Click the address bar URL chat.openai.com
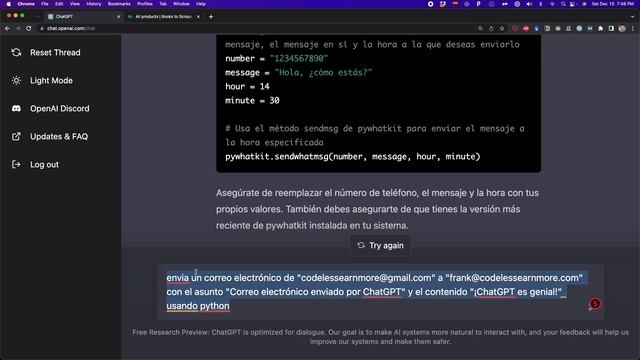640x360 pixels. pos(71,28)
